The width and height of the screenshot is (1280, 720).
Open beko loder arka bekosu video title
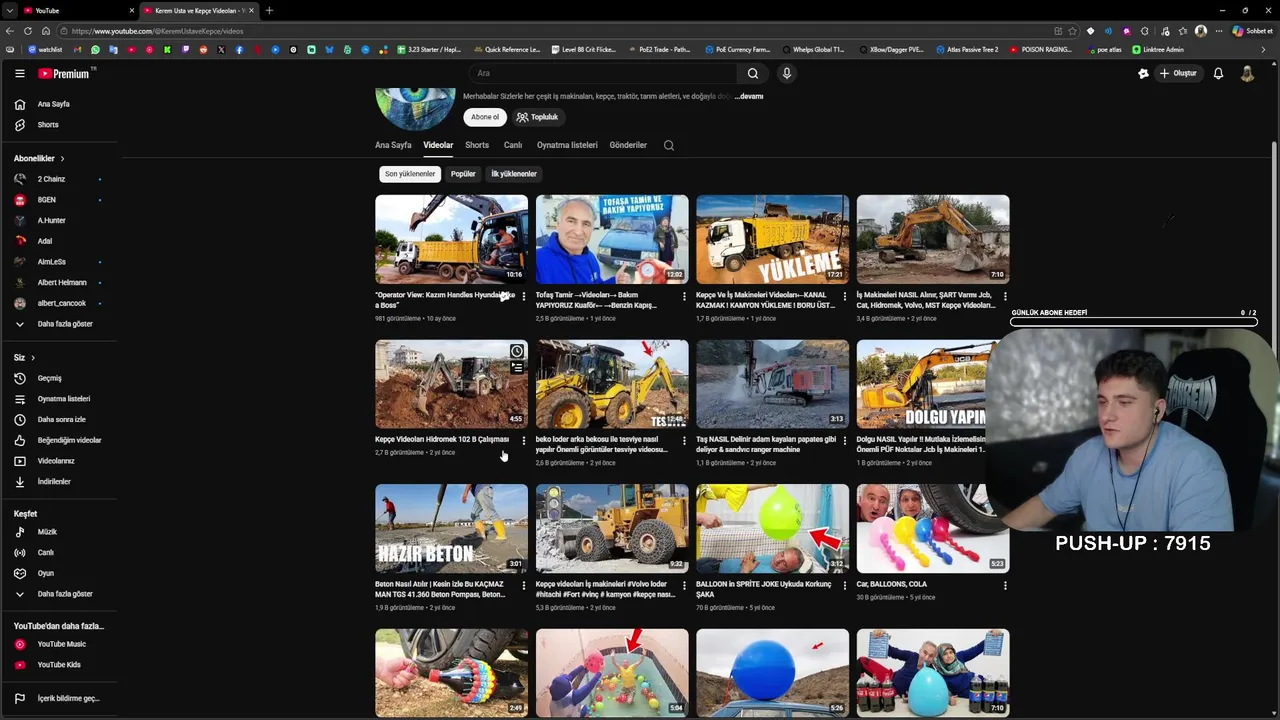pos(602,444)
